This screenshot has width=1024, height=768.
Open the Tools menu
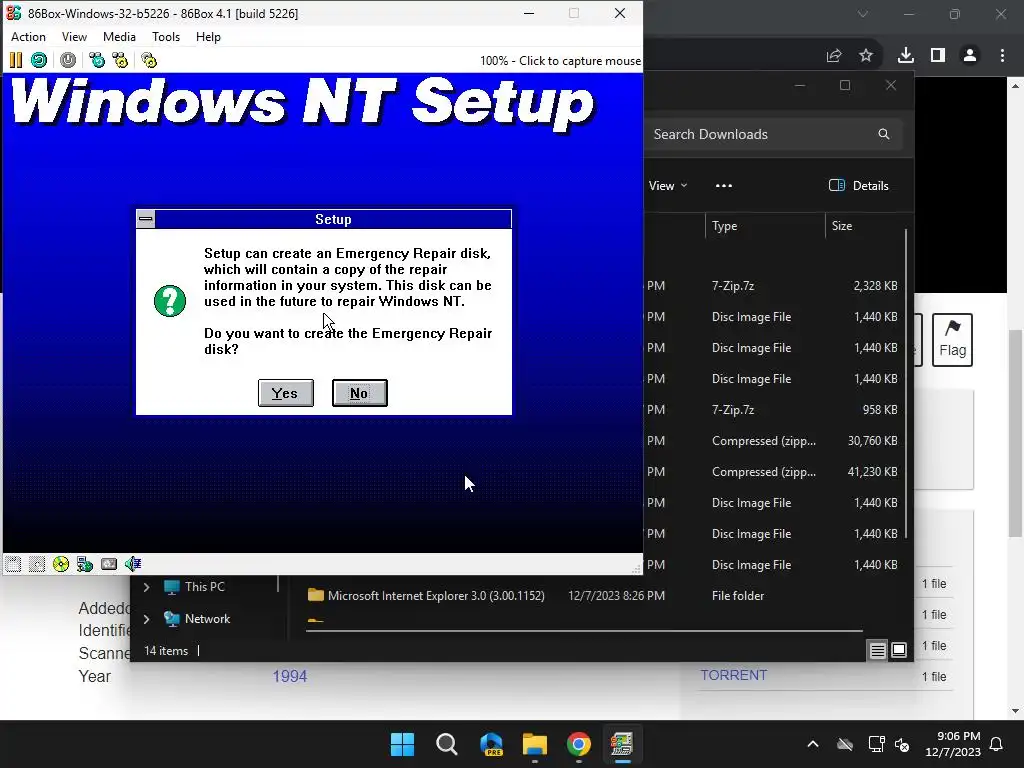(166, 37)
